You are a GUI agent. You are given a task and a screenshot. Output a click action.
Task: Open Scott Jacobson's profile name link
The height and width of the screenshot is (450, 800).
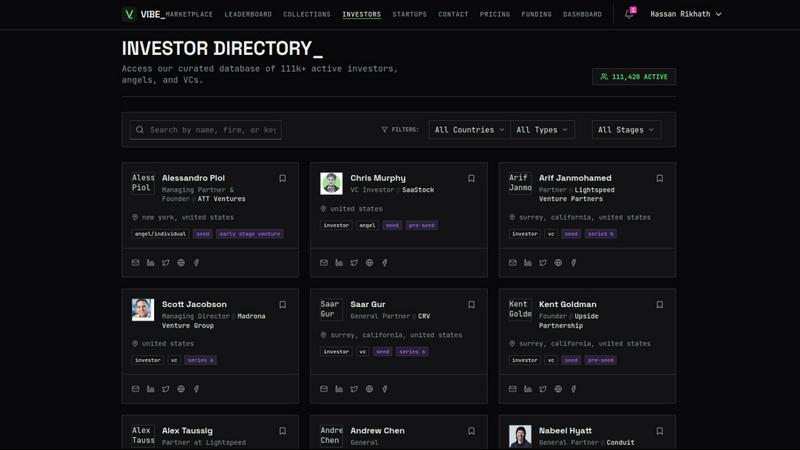194,304
